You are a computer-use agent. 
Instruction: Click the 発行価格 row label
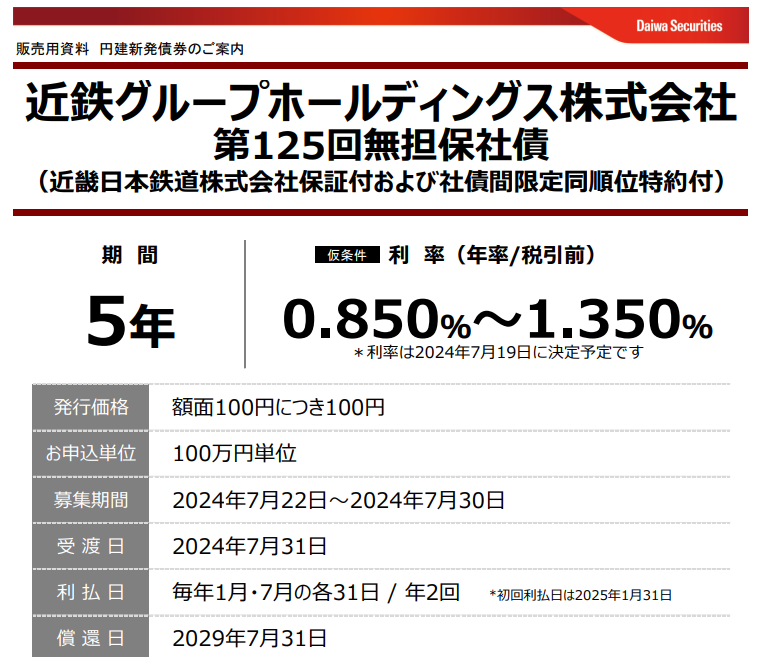(x=91, y=407)
